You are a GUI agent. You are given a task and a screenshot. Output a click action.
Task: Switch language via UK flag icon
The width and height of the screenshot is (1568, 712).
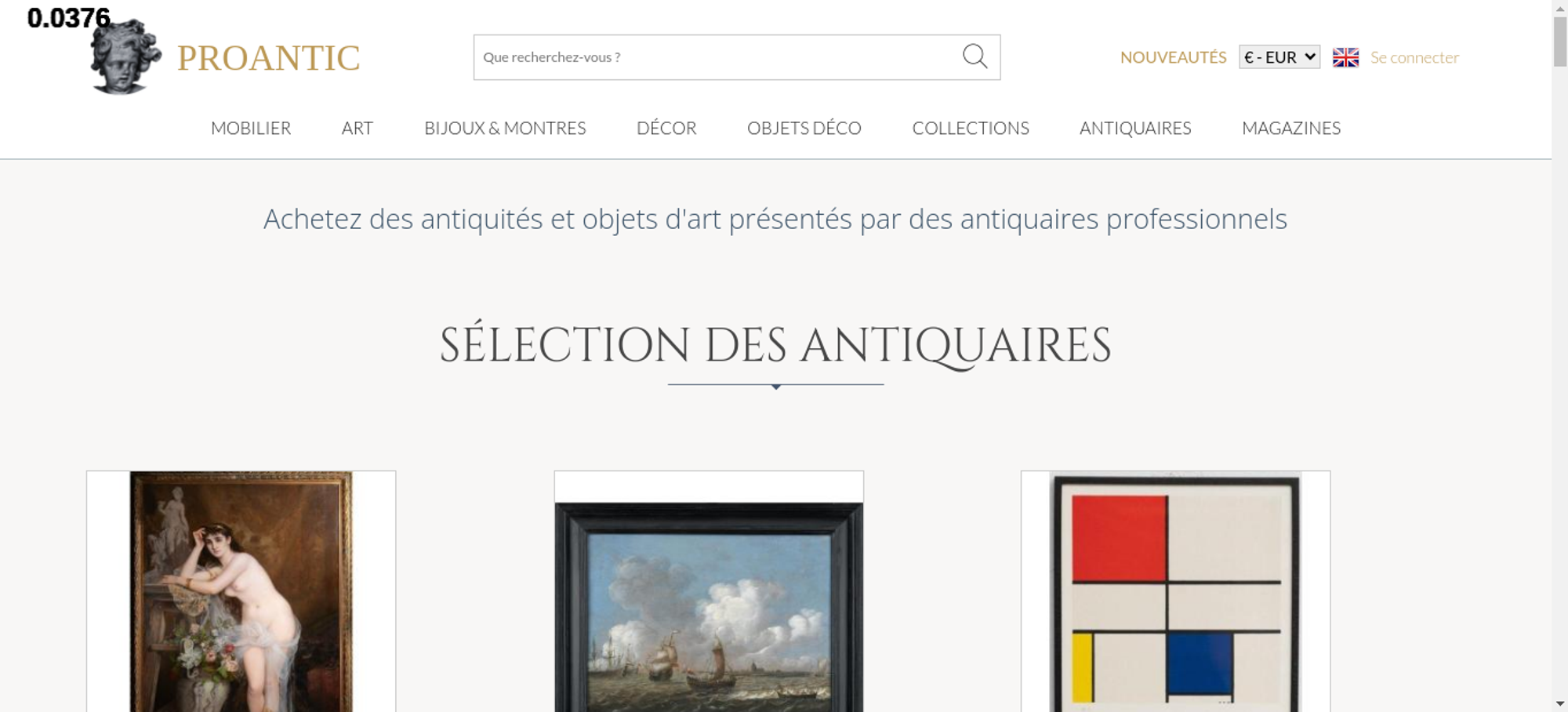coord(1345,57)
